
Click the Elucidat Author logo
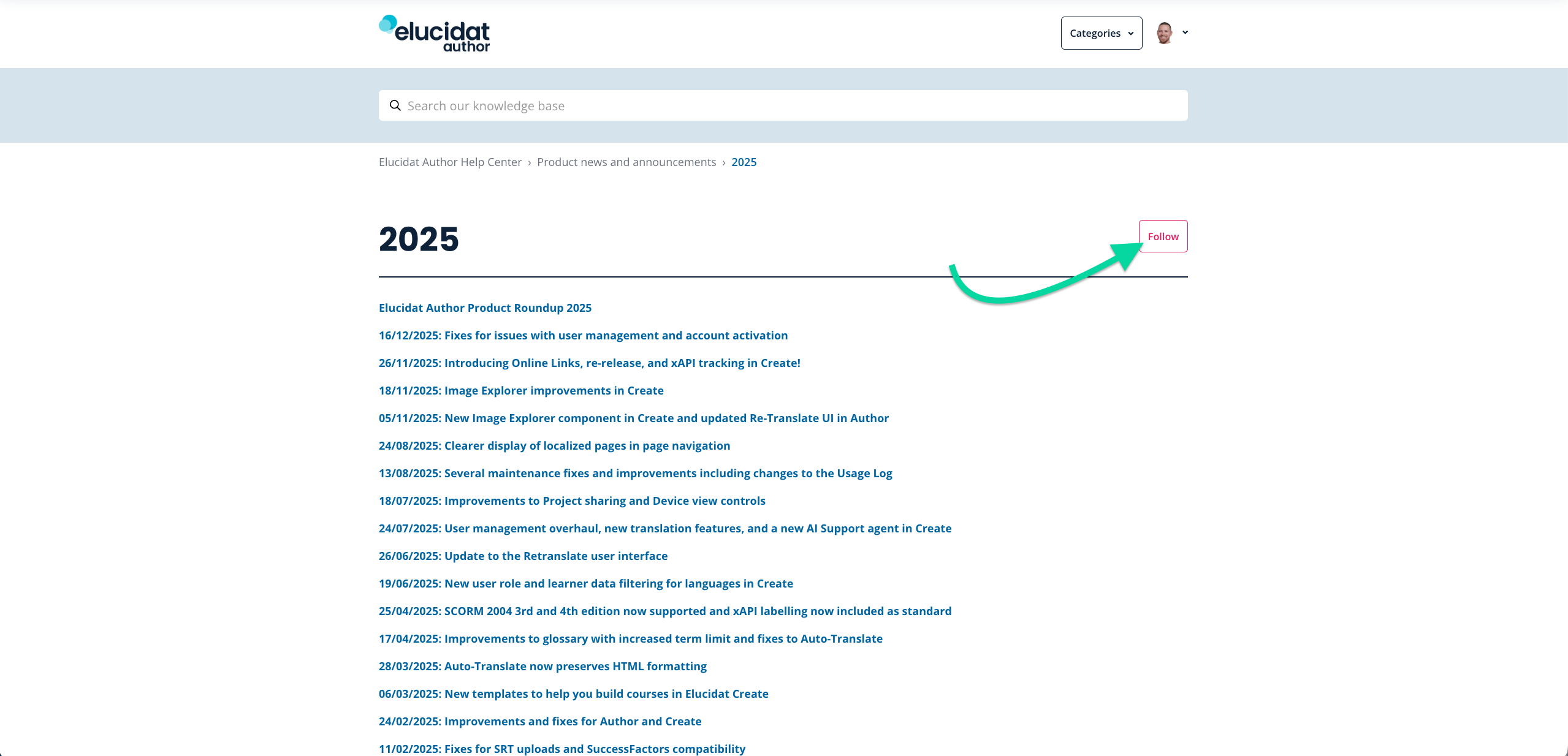[x=434, y=34]
